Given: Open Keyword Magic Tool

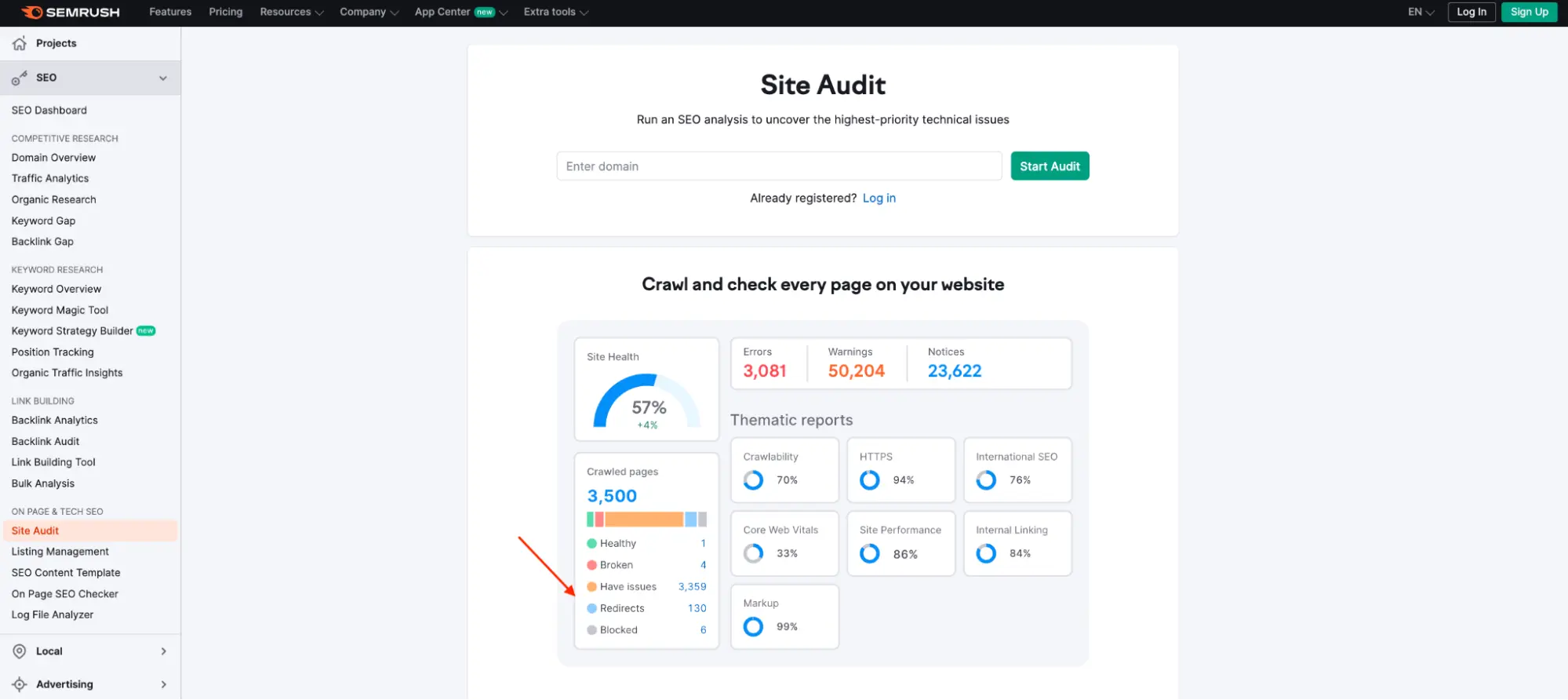Looking at the screenshot, I should 60,311.
